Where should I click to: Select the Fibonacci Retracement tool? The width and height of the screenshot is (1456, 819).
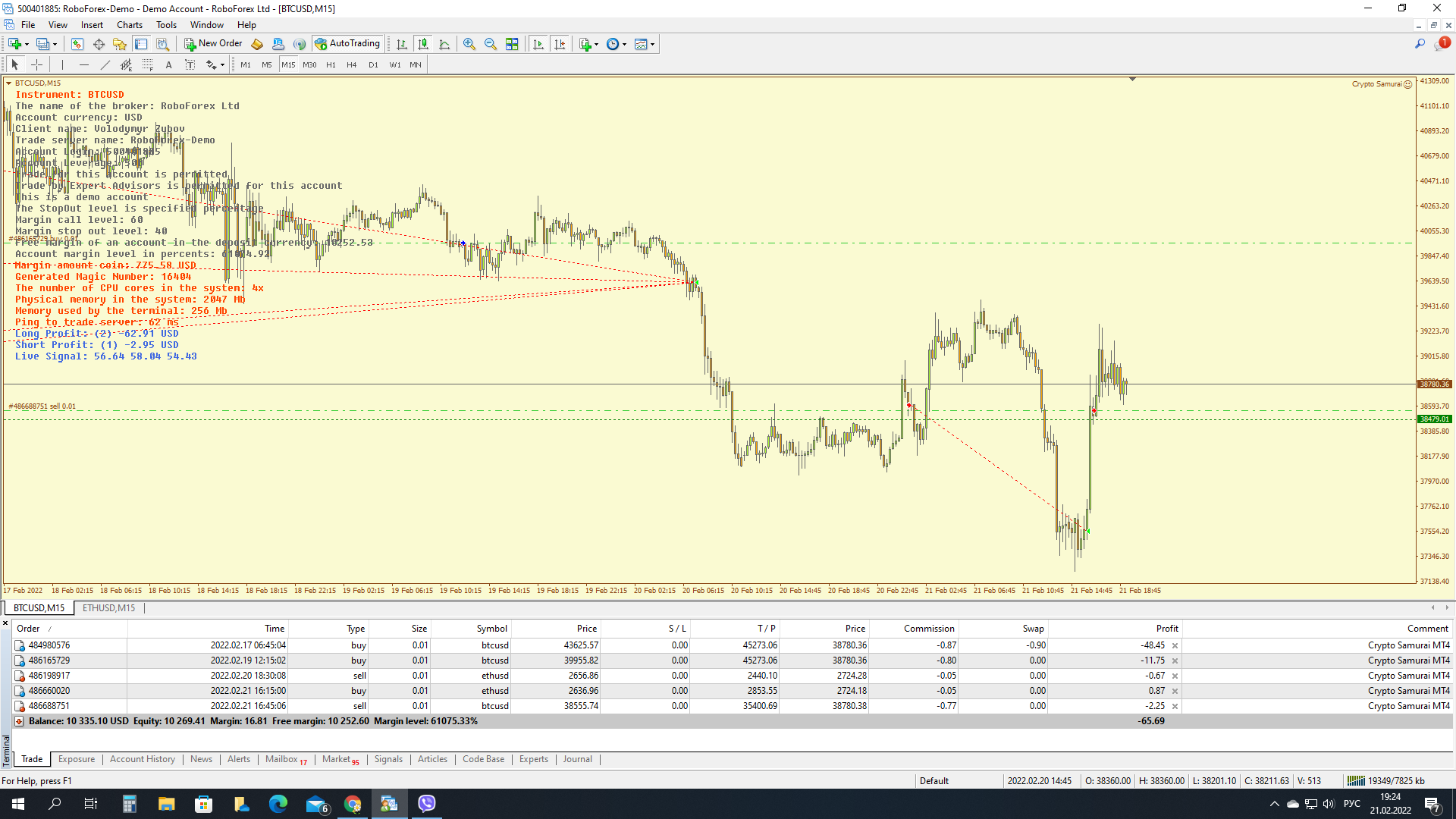point(148,64)
